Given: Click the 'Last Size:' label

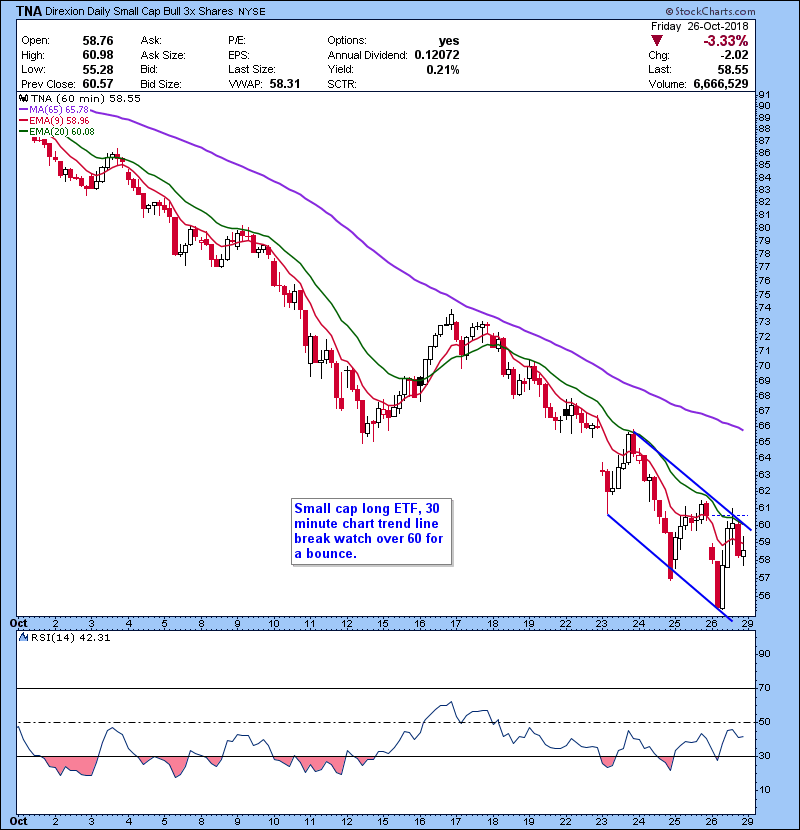Looking at the screenshot, I should click(x=251, y=69).
